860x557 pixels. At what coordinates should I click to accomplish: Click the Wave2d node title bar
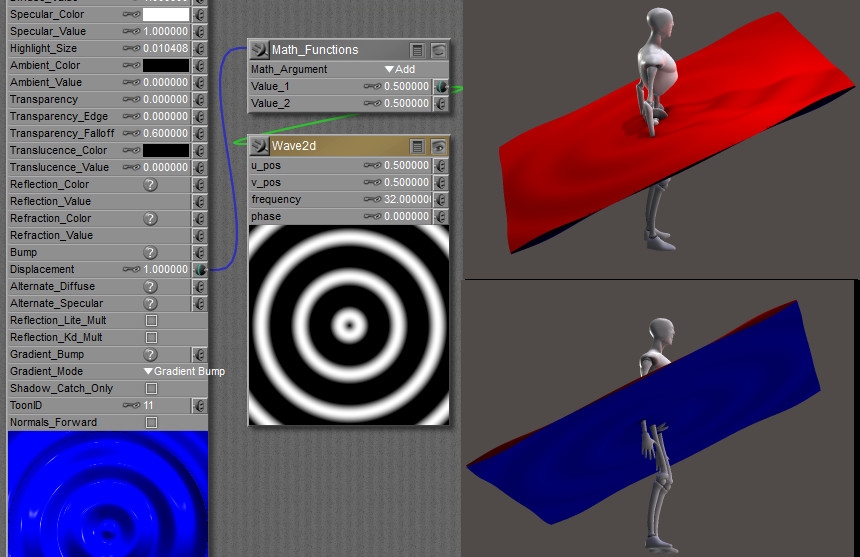[349, 146]
